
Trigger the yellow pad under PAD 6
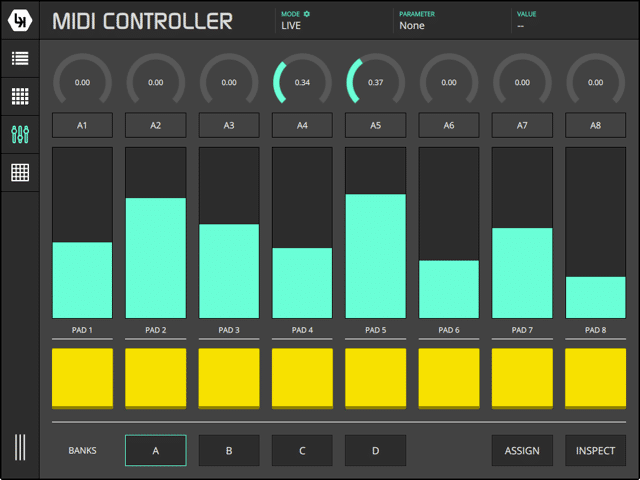tap(449, 378)
